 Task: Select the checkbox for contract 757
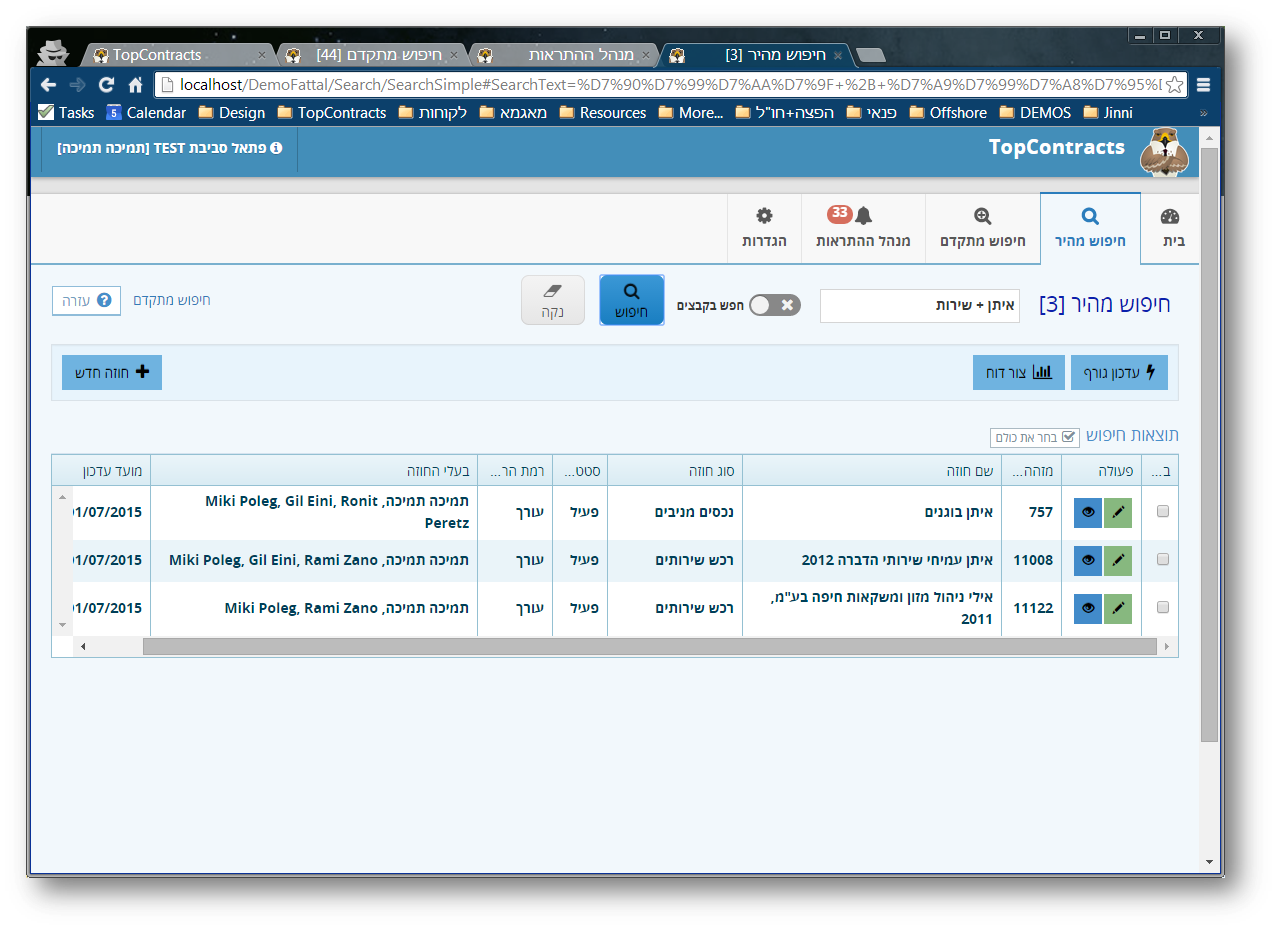(x=1162, y=512)
